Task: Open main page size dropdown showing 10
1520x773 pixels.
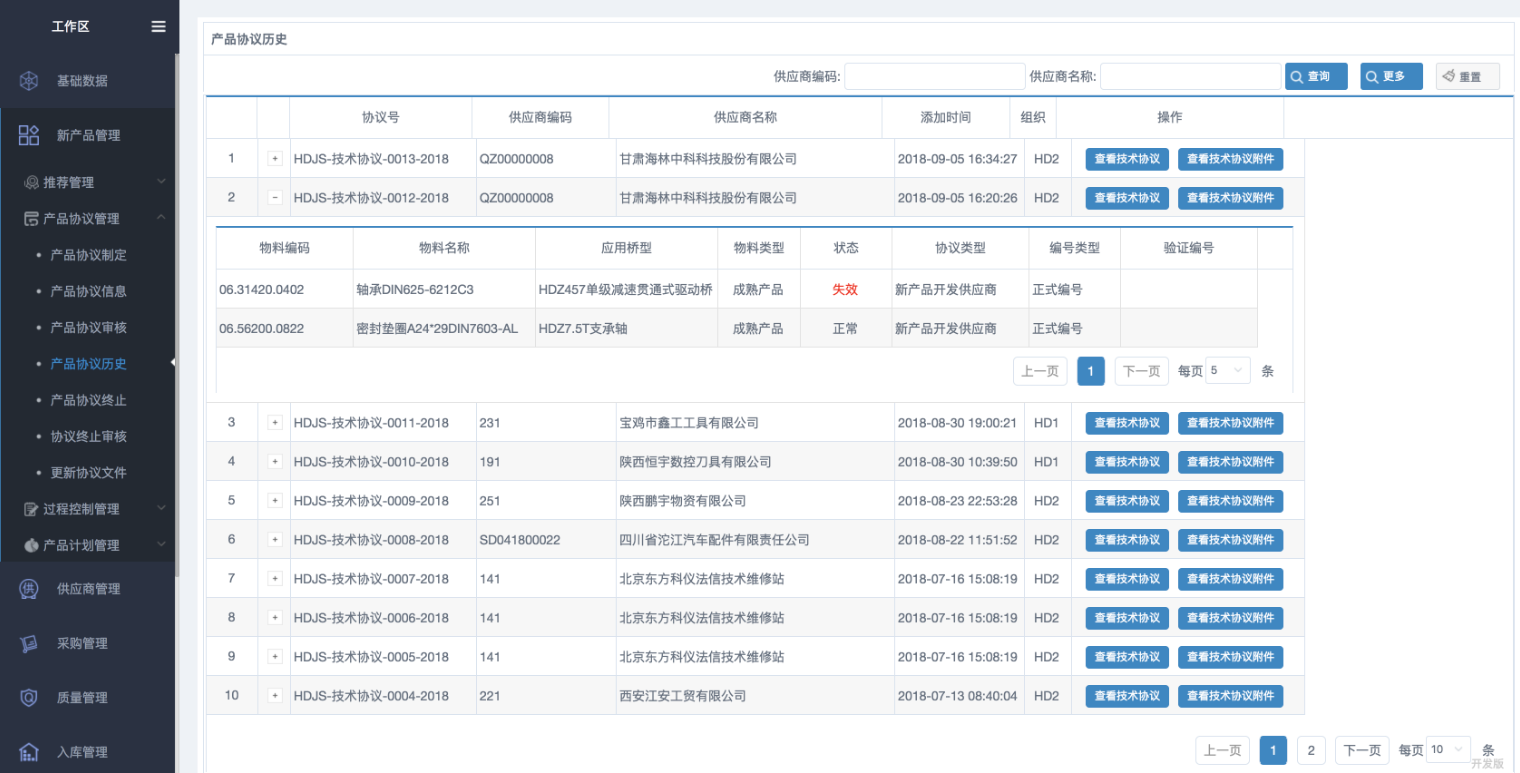Action: pyautogui.click(x=1448, y=749)
